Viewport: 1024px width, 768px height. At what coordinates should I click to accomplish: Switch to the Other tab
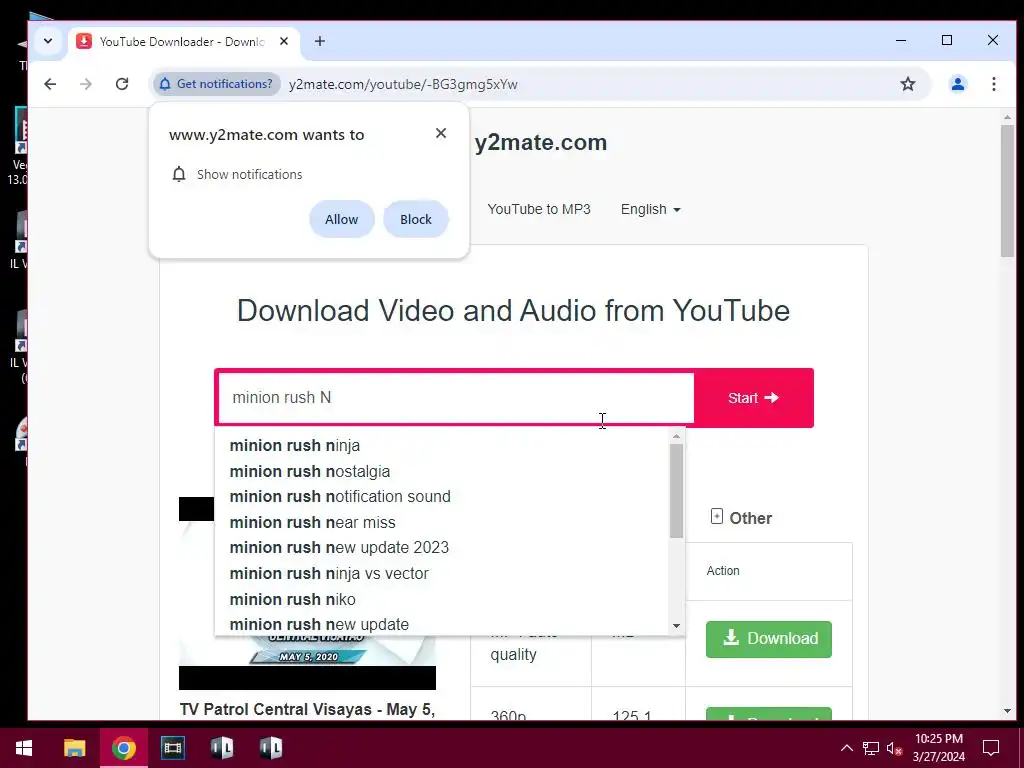[741, 518]
